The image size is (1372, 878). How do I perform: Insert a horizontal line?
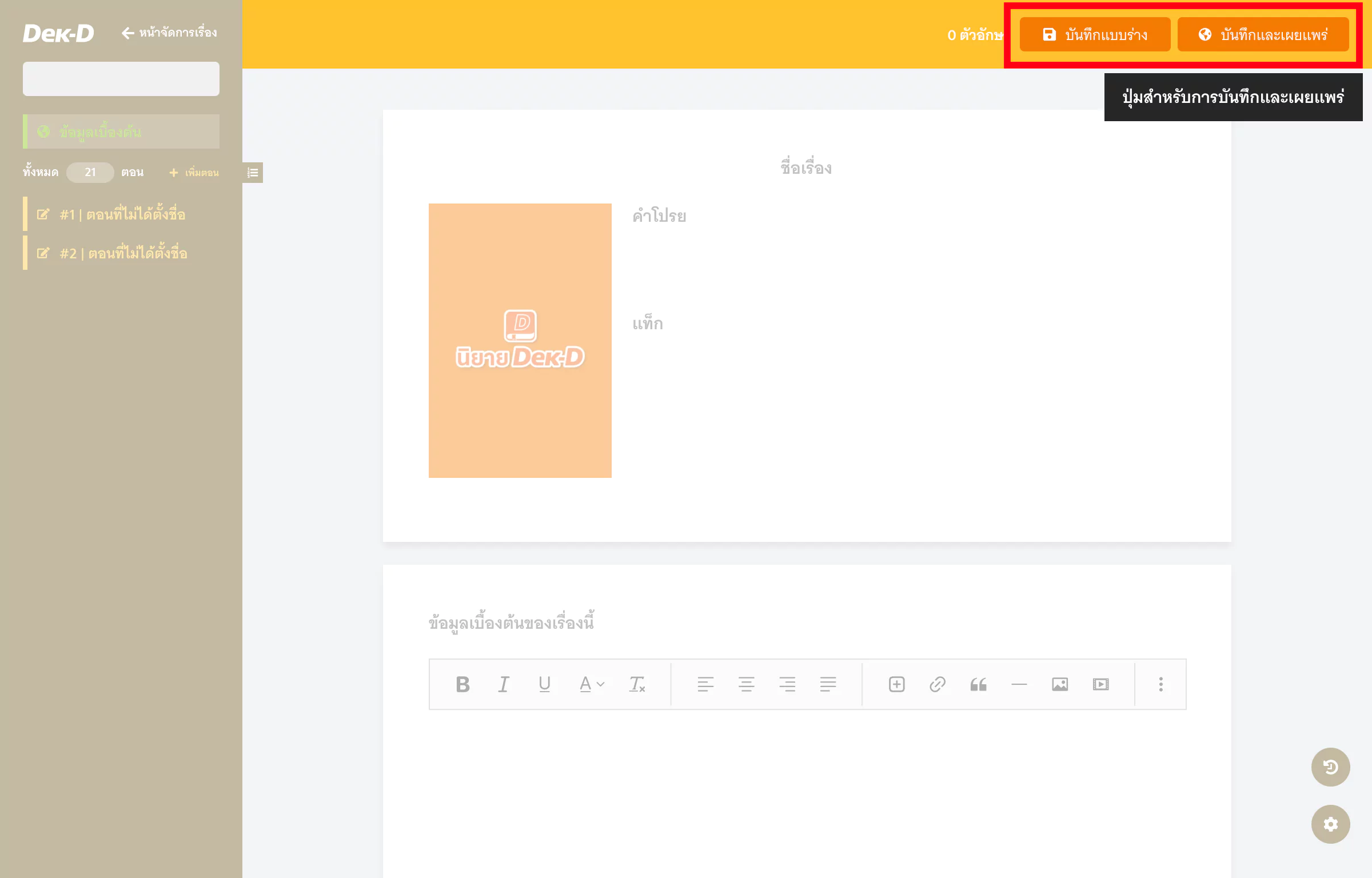(1019, 684)
